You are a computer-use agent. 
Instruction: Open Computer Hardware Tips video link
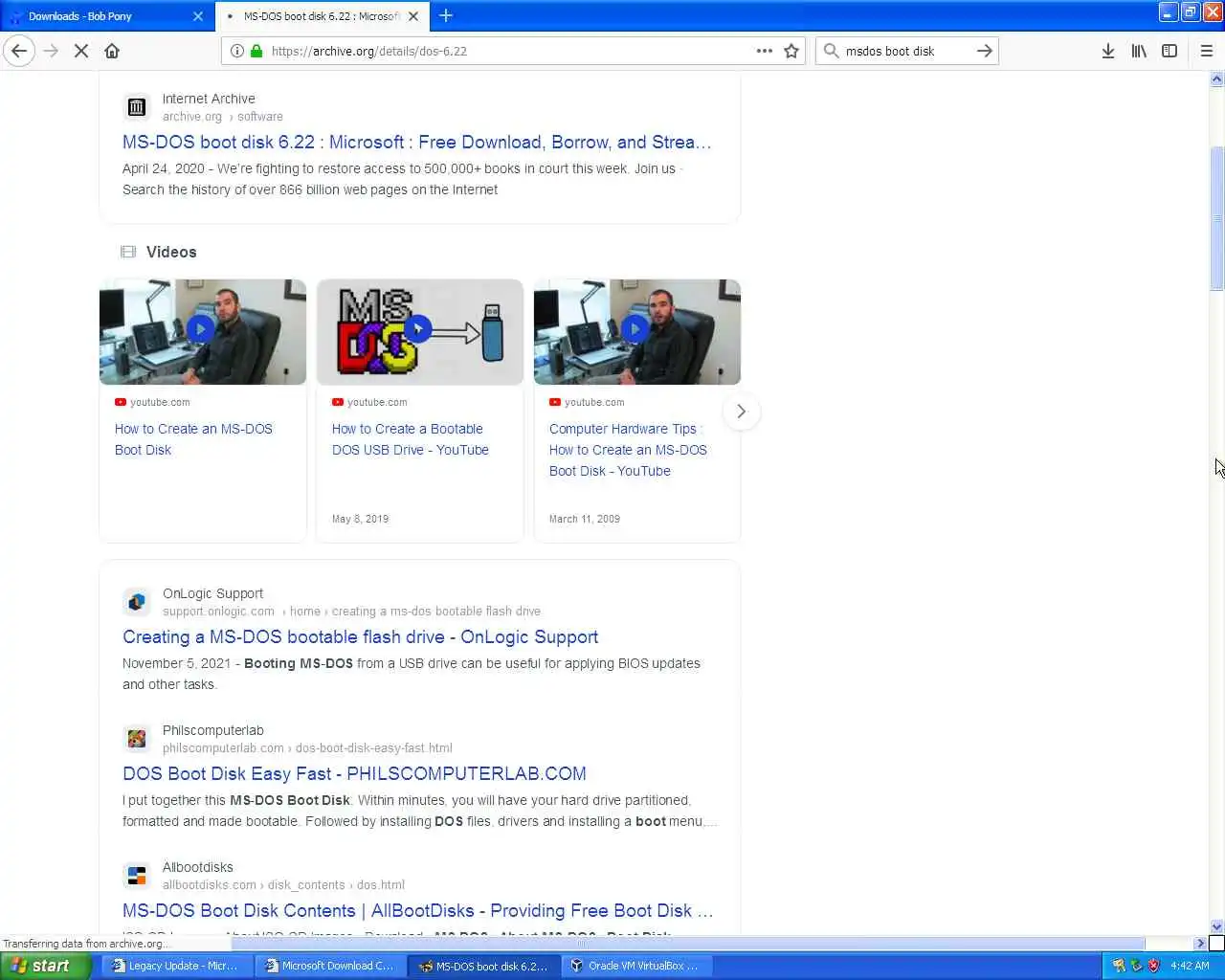[628, 450]
